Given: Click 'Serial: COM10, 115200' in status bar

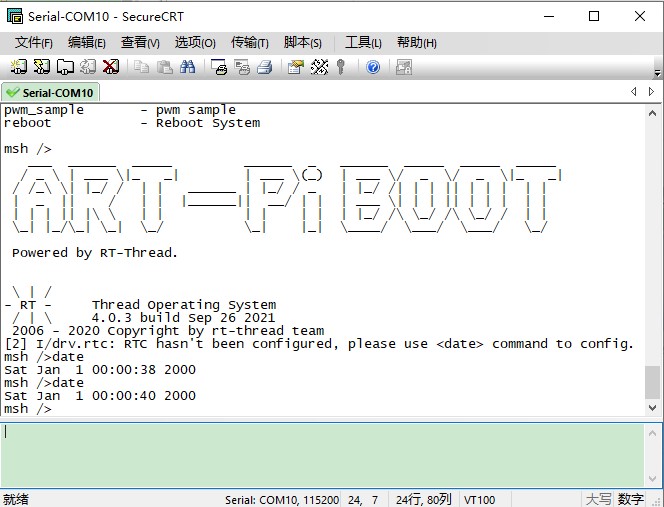Looking at the screenshot, I should [x=282, y=500].
